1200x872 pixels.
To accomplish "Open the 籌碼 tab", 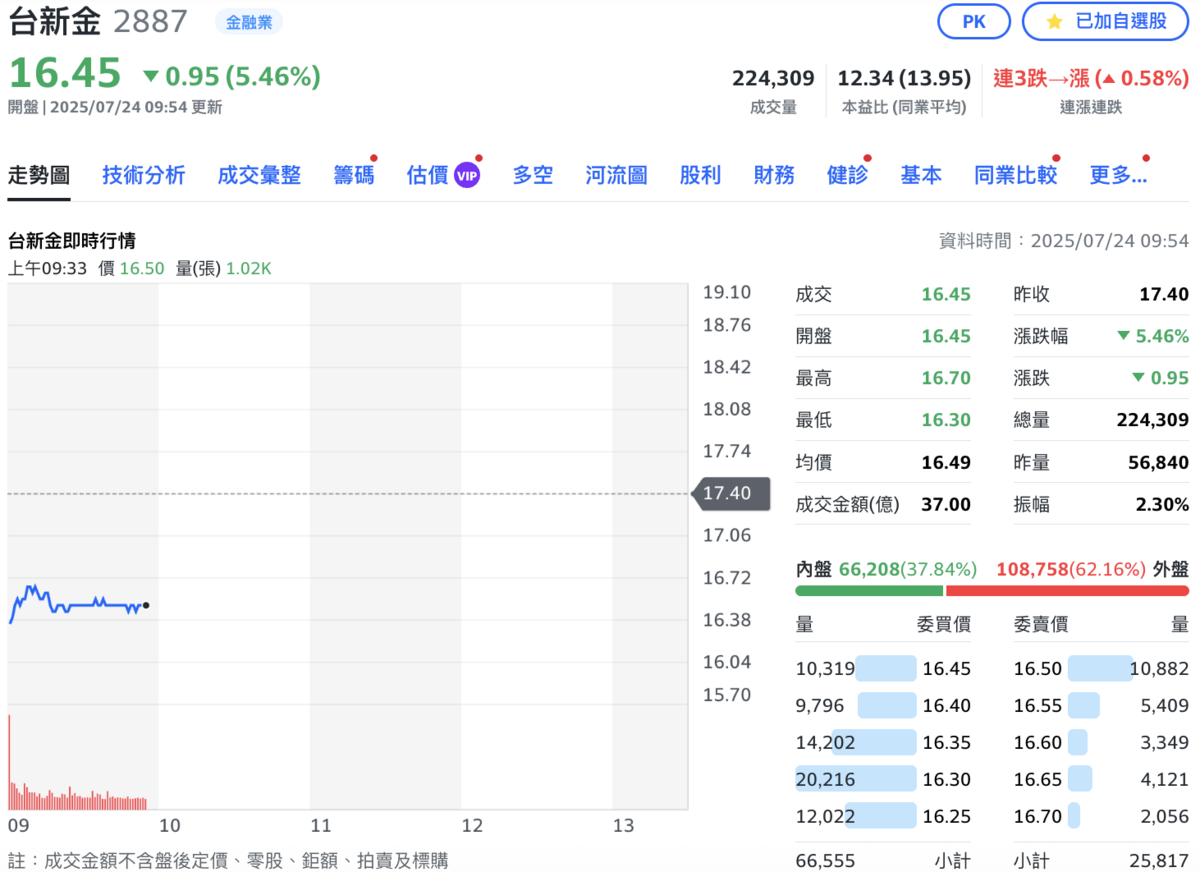I will point(354,175).
